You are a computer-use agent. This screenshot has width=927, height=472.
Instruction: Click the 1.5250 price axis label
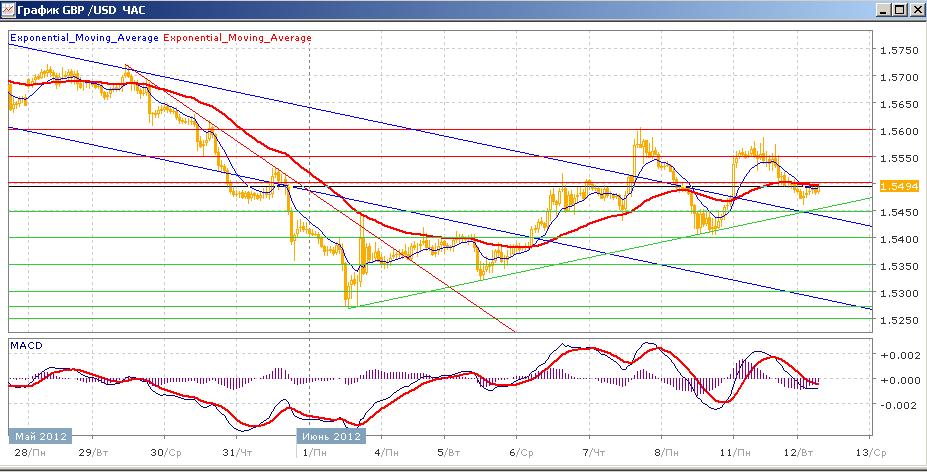point(899,320)
